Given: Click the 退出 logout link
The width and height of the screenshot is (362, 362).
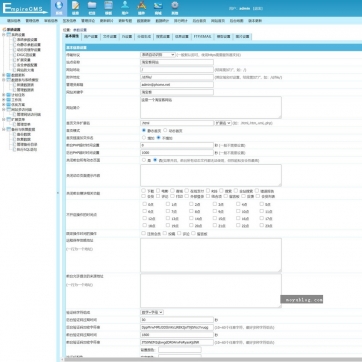Looking at the screenshot, I should pos(257,8).
